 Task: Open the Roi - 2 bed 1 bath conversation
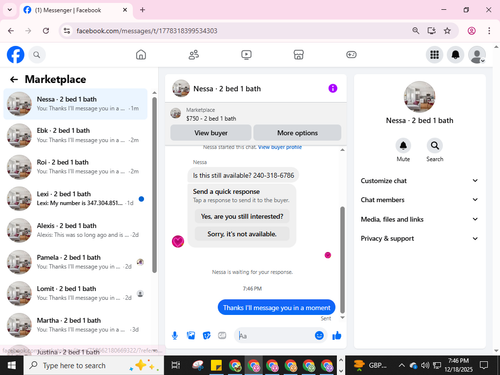(x=75, y=167)
